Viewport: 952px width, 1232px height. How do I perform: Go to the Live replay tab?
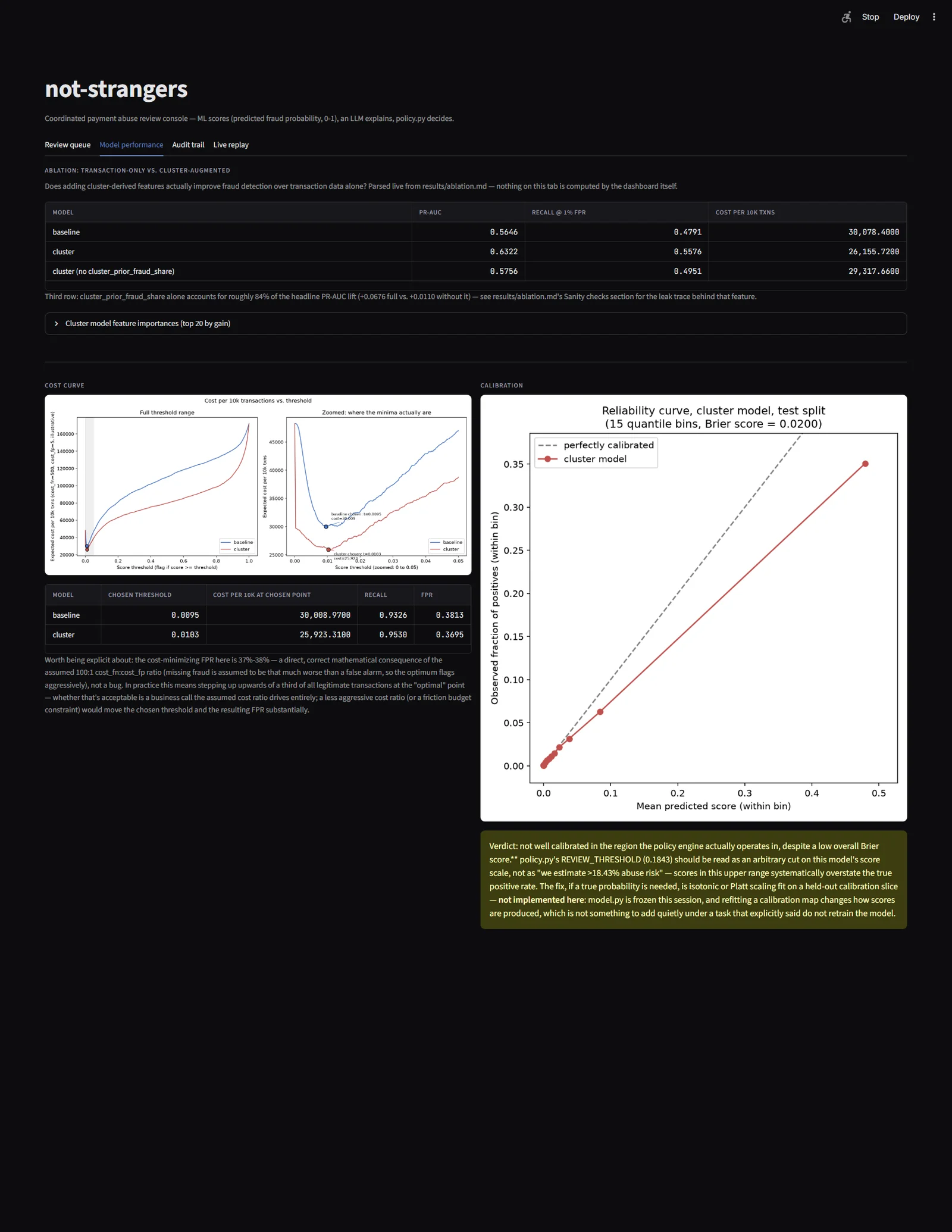click(231, 145)
